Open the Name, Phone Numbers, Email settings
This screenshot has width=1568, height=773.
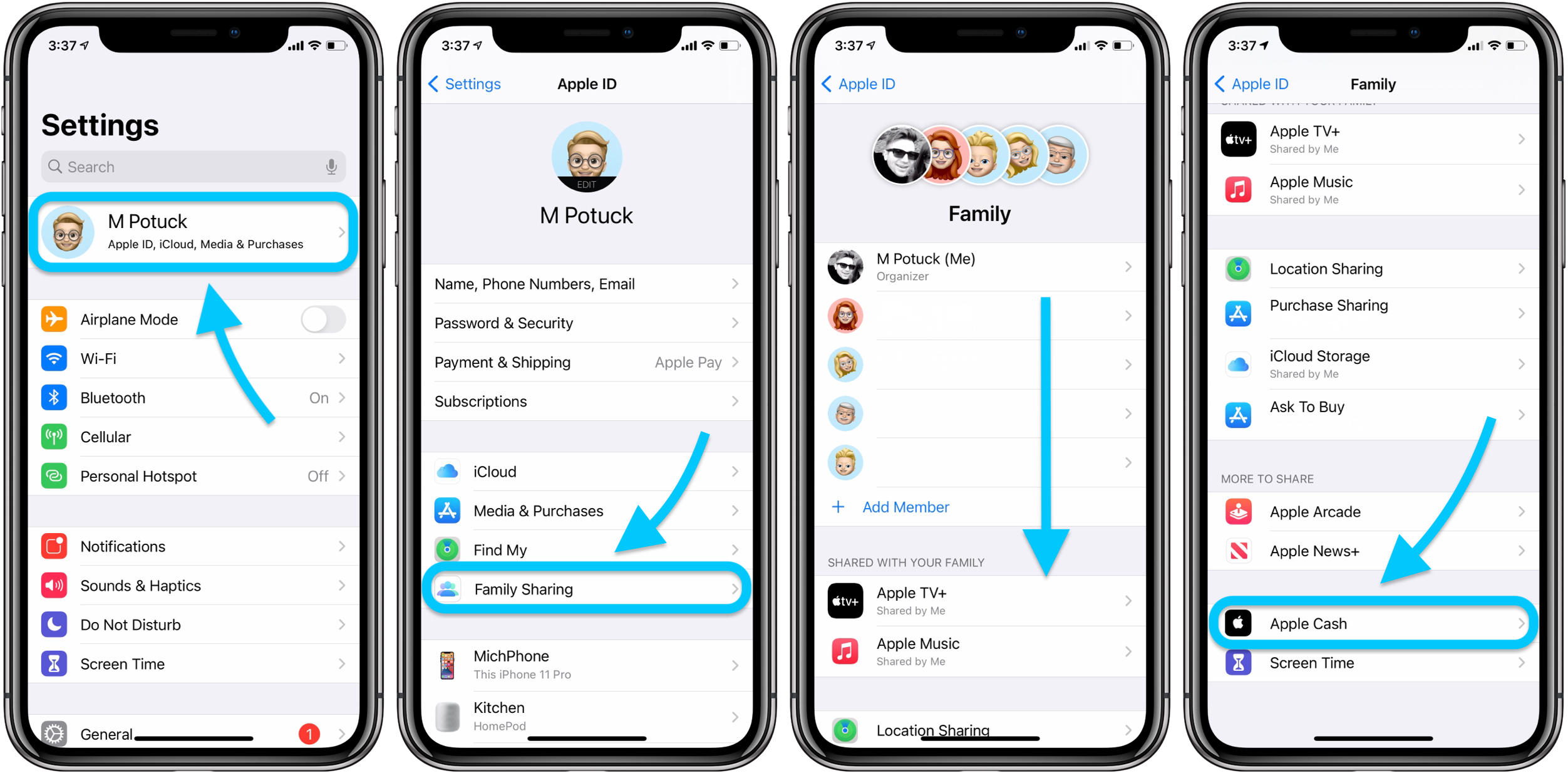(x=588, y=284)
